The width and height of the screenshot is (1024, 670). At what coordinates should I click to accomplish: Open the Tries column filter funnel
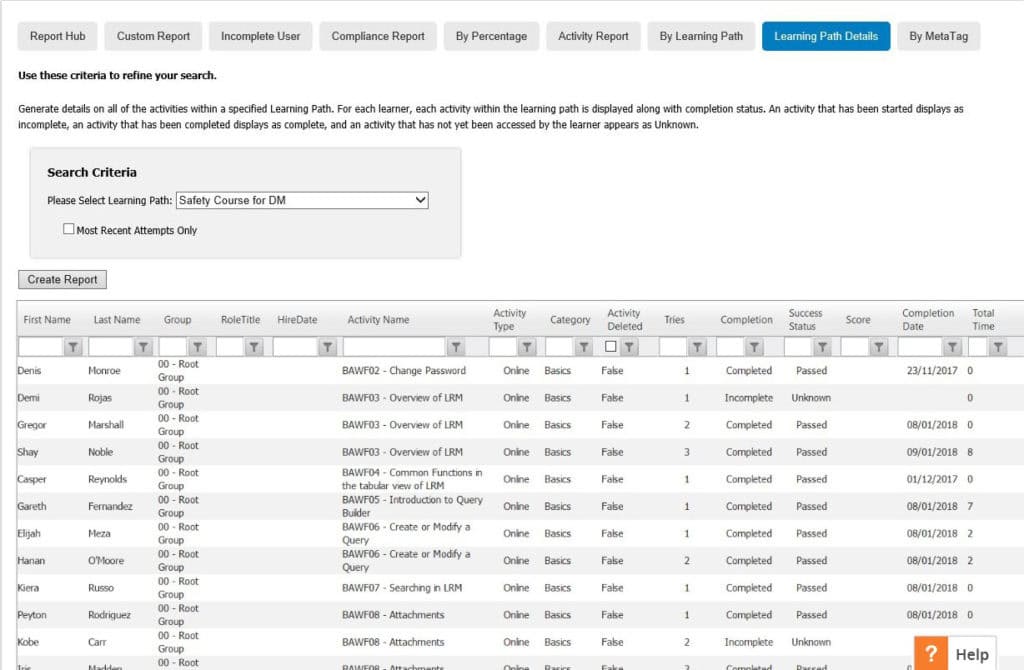[x=698, y=345]
